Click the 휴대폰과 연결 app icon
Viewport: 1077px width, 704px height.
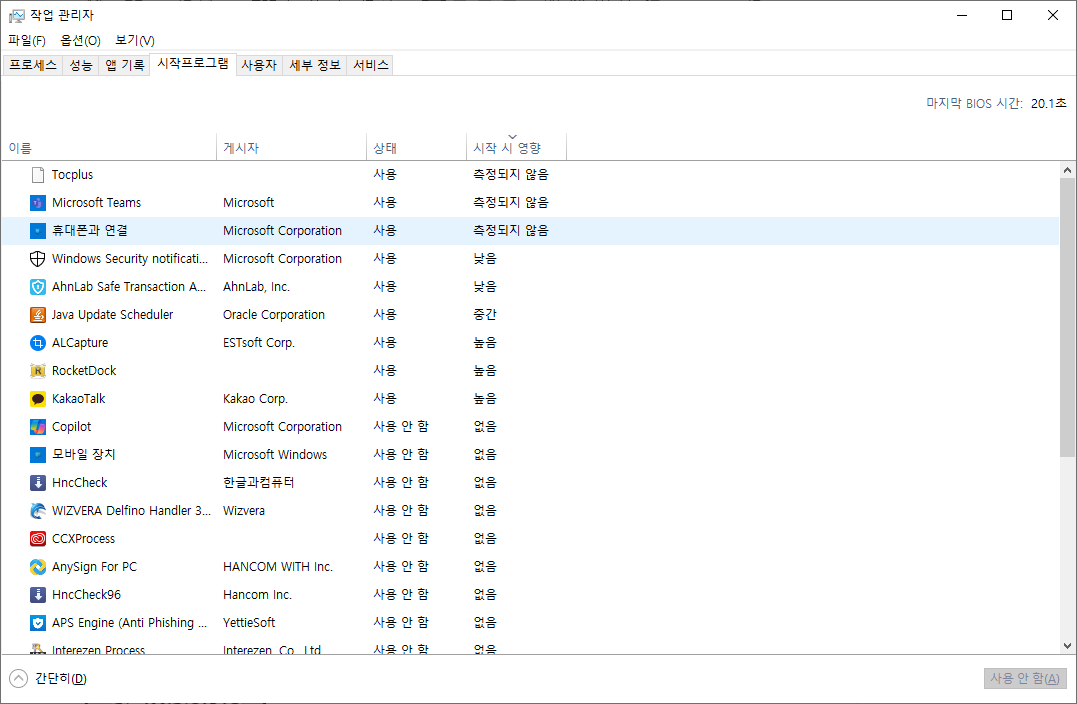click(38, 231)
